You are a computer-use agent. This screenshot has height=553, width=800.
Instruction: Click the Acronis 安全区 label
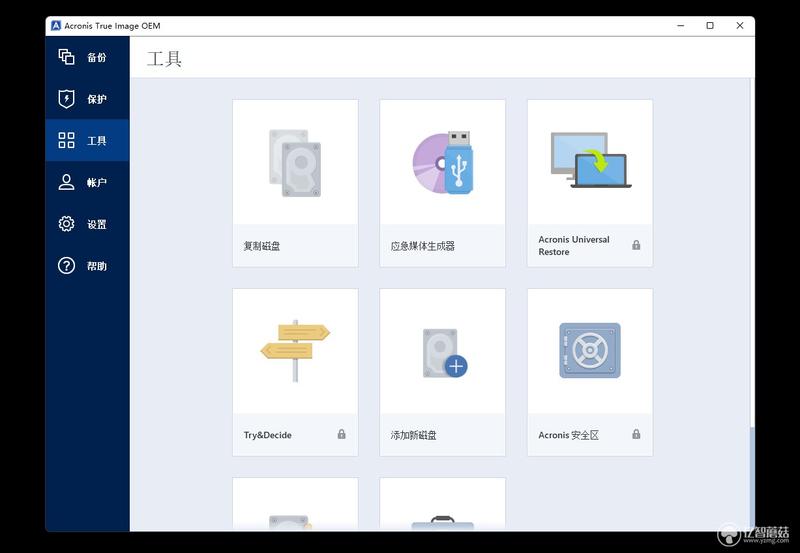pyautogui.click(x=568, y=435)
